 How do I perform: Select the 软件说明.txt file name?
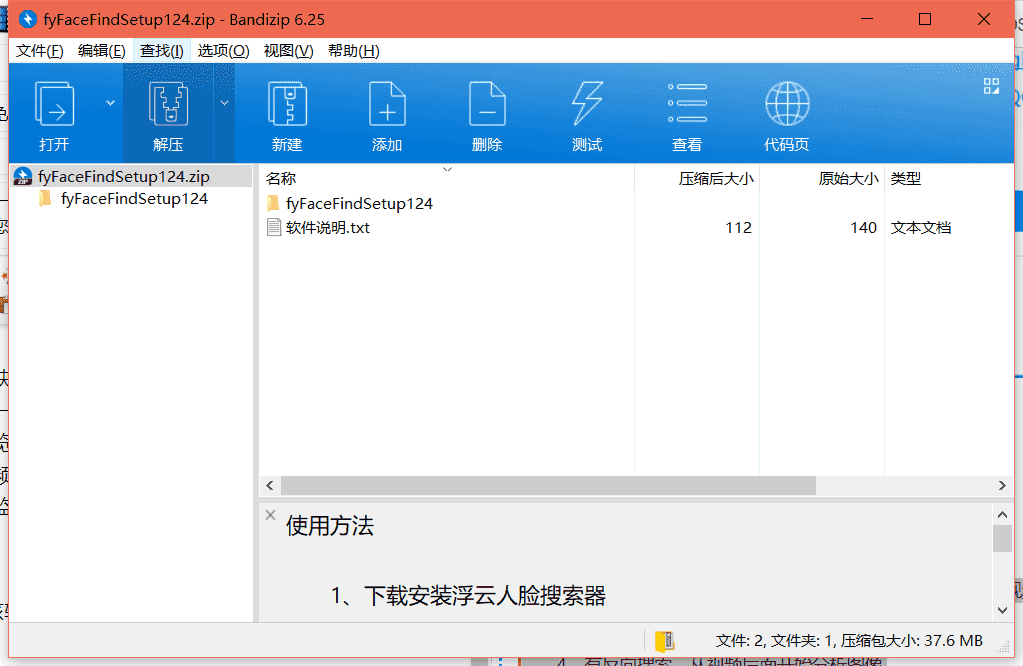click(x=328, y=228)
